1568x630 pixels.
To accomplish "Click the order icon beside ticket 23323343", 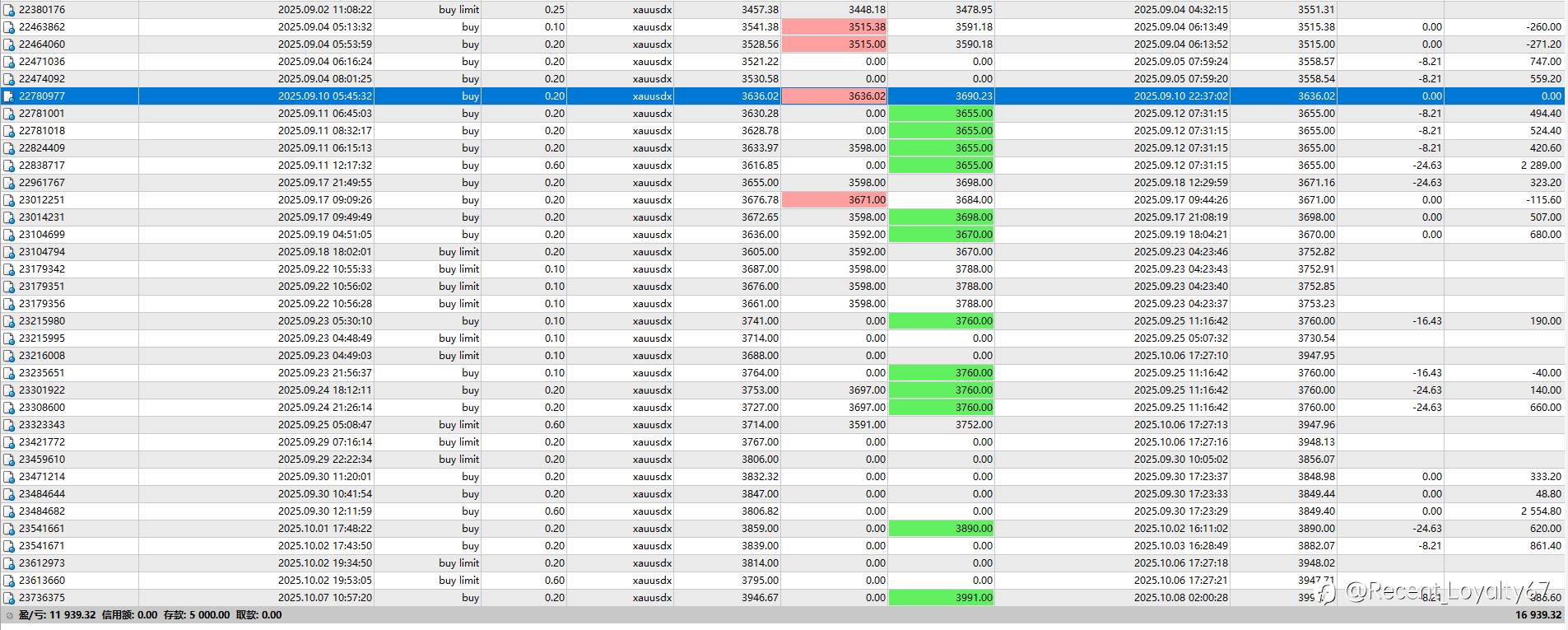I will coord(9,425).
